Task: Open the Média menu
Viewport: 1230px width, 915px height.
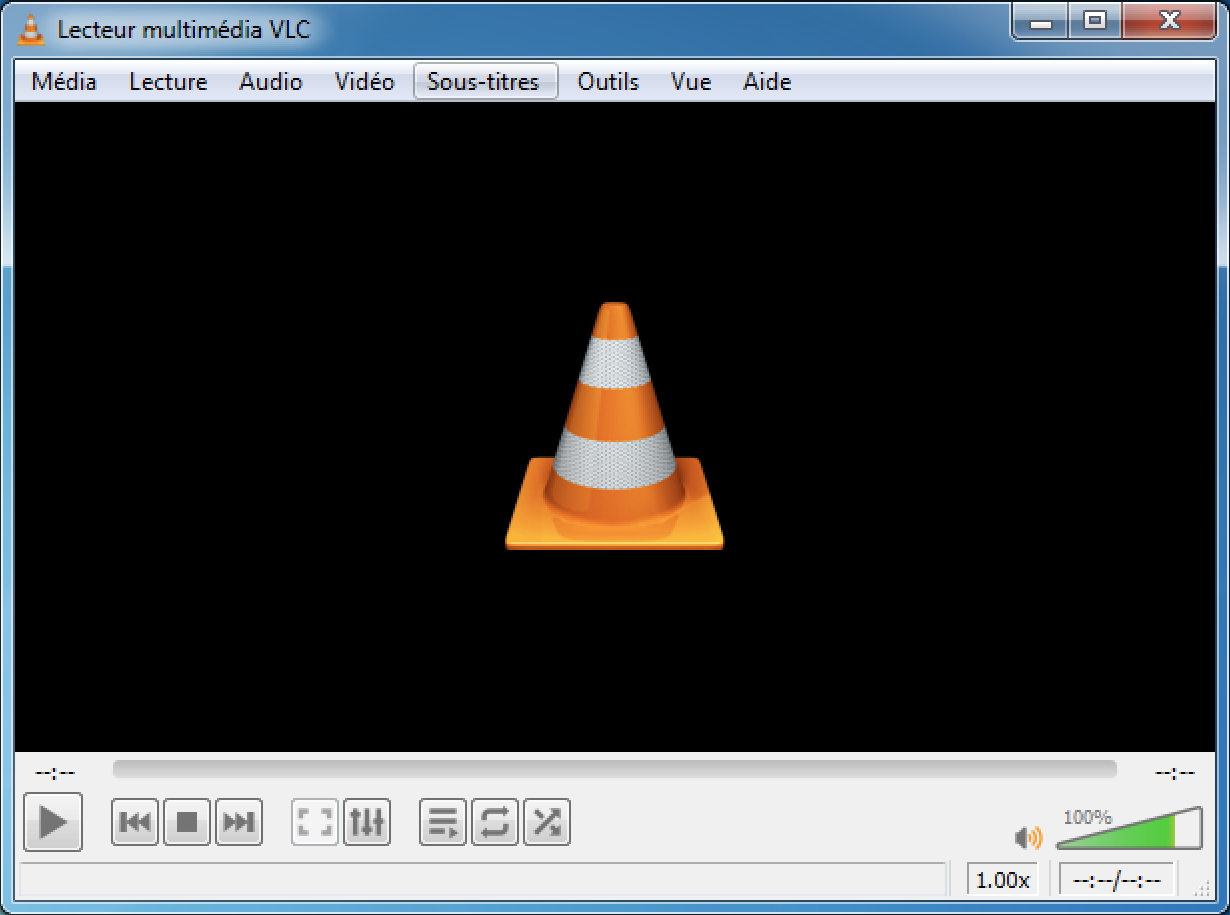Action: pyautogui.click(x=64, y=82)
